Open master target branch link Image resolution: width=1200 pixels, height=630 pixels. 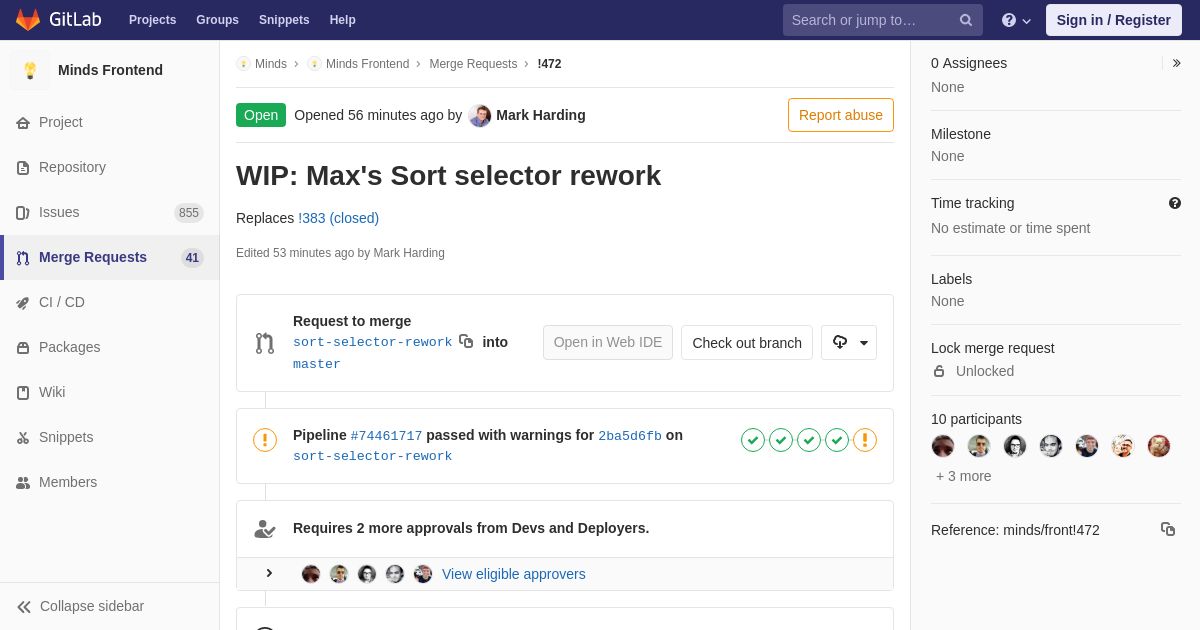click(317, 364)
